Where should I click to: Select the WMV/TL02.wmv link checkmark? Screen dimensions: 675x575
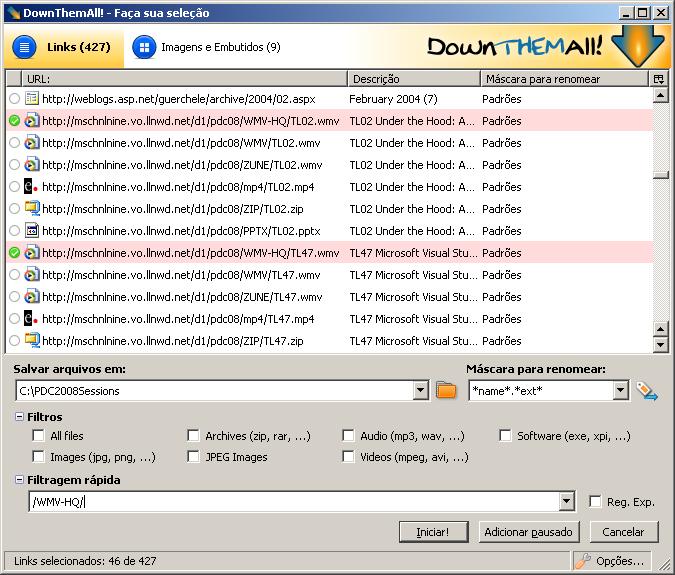tap(14, 142)
